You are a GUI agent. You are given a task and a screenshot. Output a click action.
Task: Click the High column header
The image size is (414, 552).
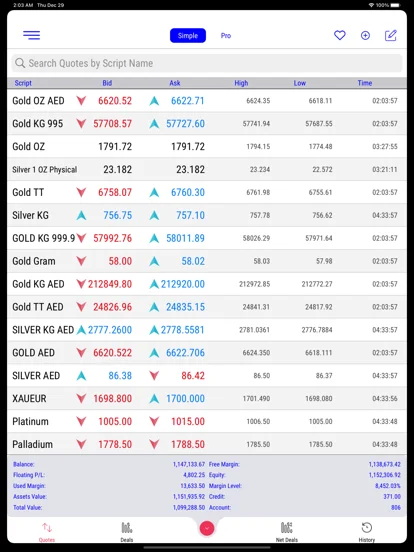[x=241, y=83]
